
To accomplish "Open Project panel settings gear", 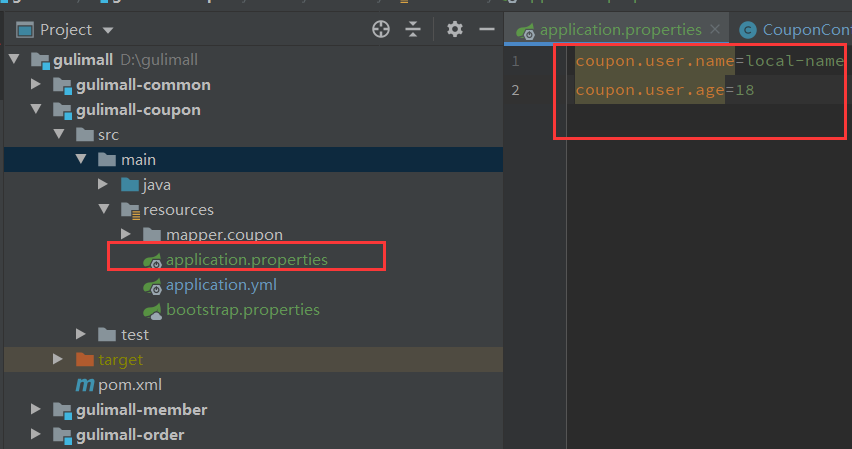I will click(x=455, y=29).
